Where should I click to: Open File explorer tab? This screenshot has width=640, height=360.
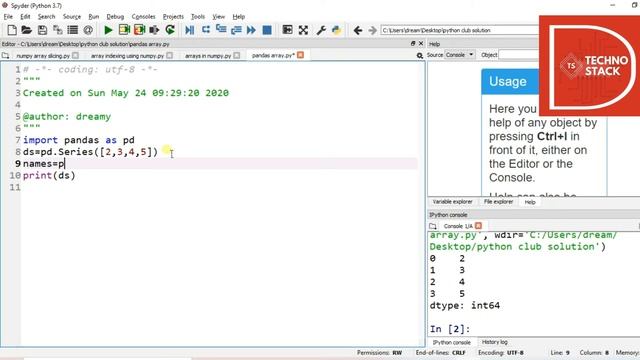(498, 202)
